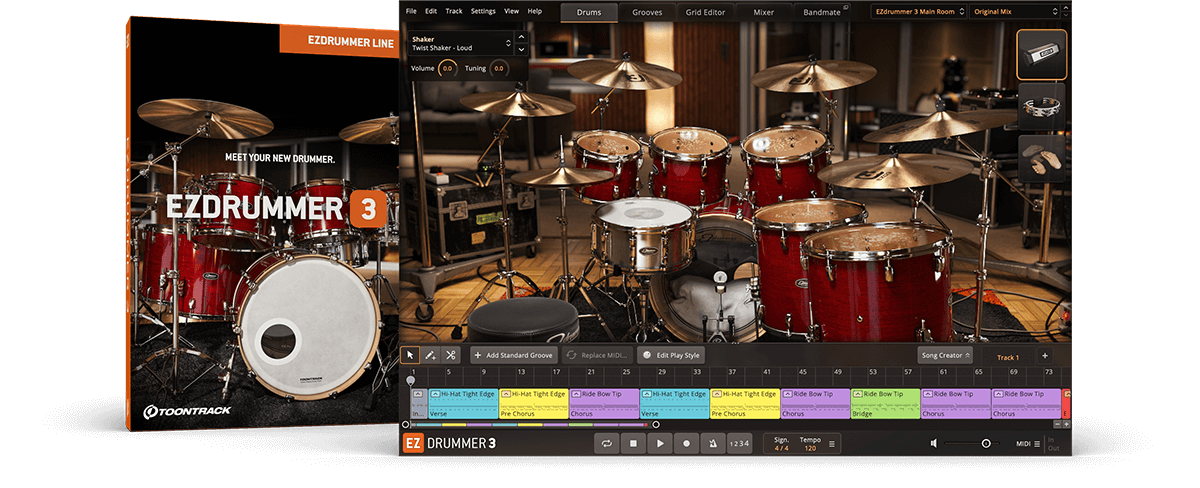Click the Edit Play Style button

point(672,355)
